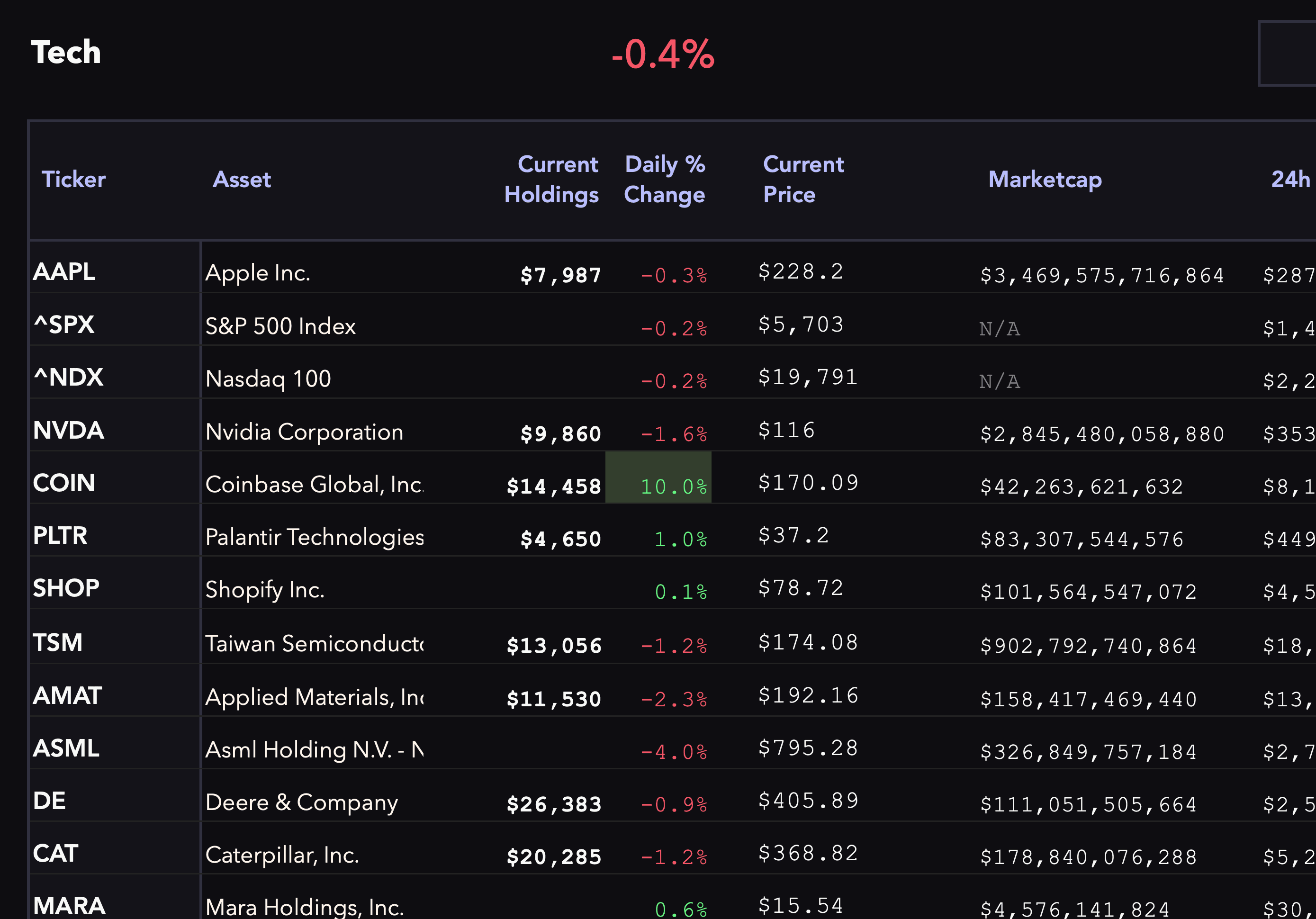Click the $4,650 holdings value
This screenshot has height=919, width=1316.
[x=560, y=540]
